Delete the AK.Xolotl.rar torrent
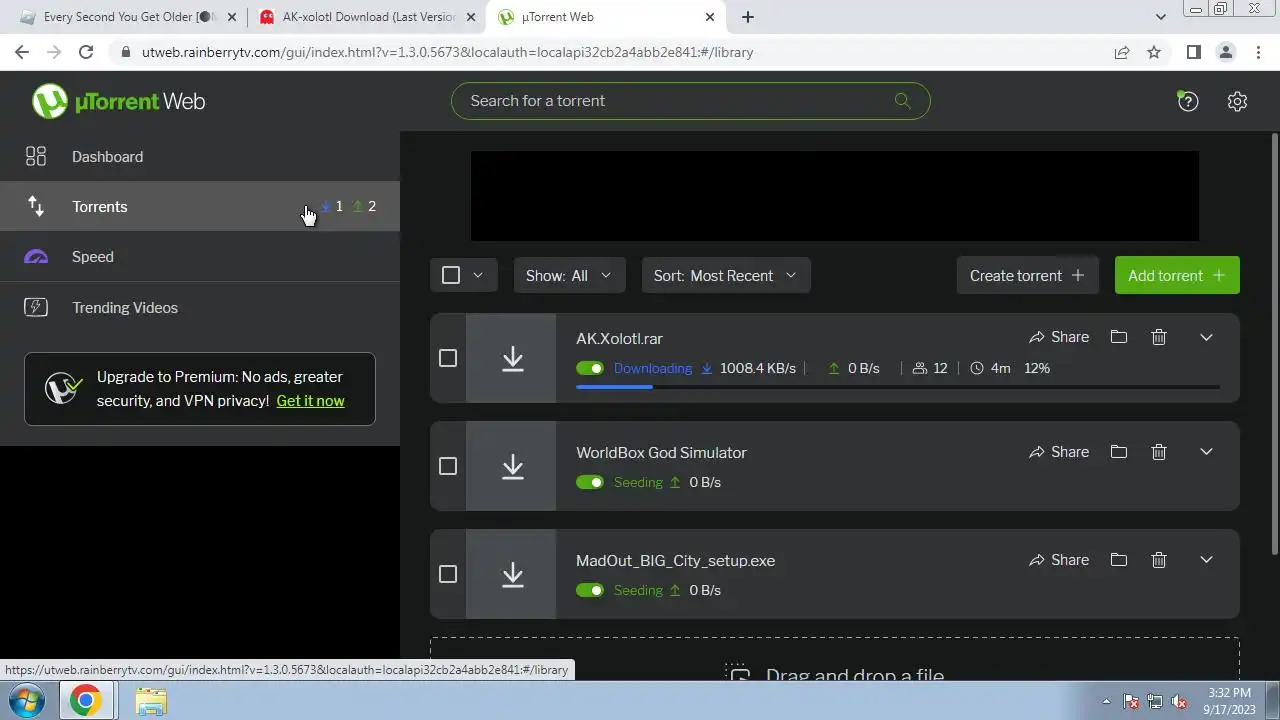Viewport: 1280px width, 720px height. point(1159,337)
